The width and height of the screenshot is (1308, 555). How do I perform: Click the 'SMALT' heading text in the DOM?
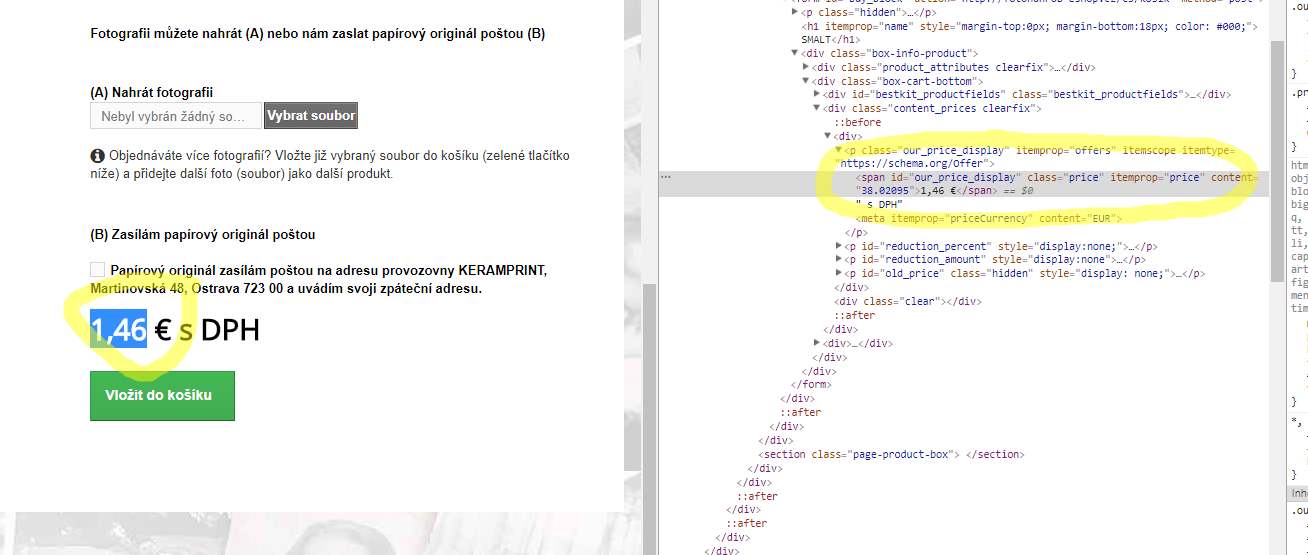818,40
